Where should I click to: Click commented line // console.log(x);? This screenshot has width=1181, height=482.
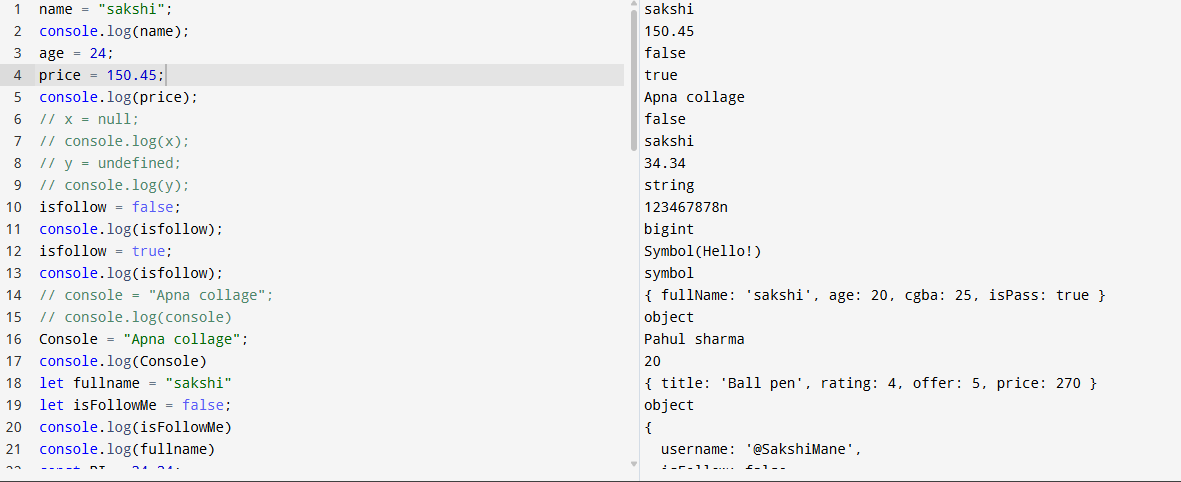[114, 141]
